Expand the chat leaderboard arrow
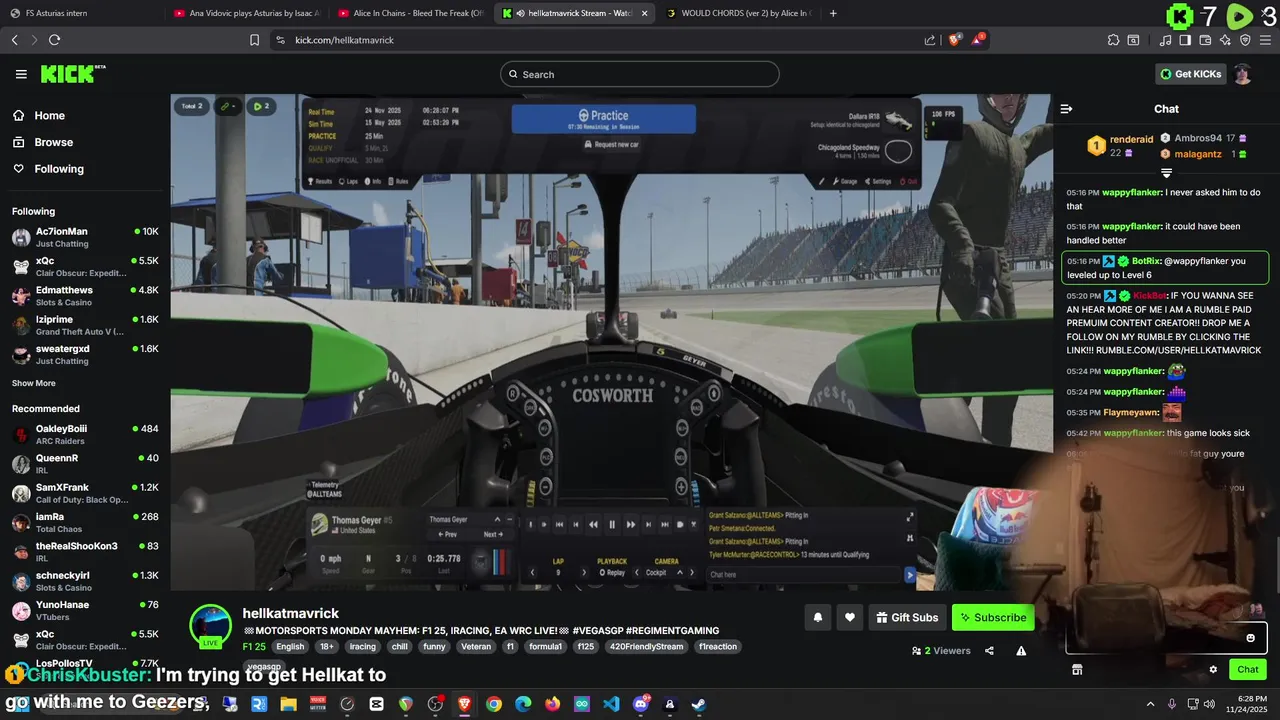The width and height of the screenshot is (1280, 720). coord(1166,173)
